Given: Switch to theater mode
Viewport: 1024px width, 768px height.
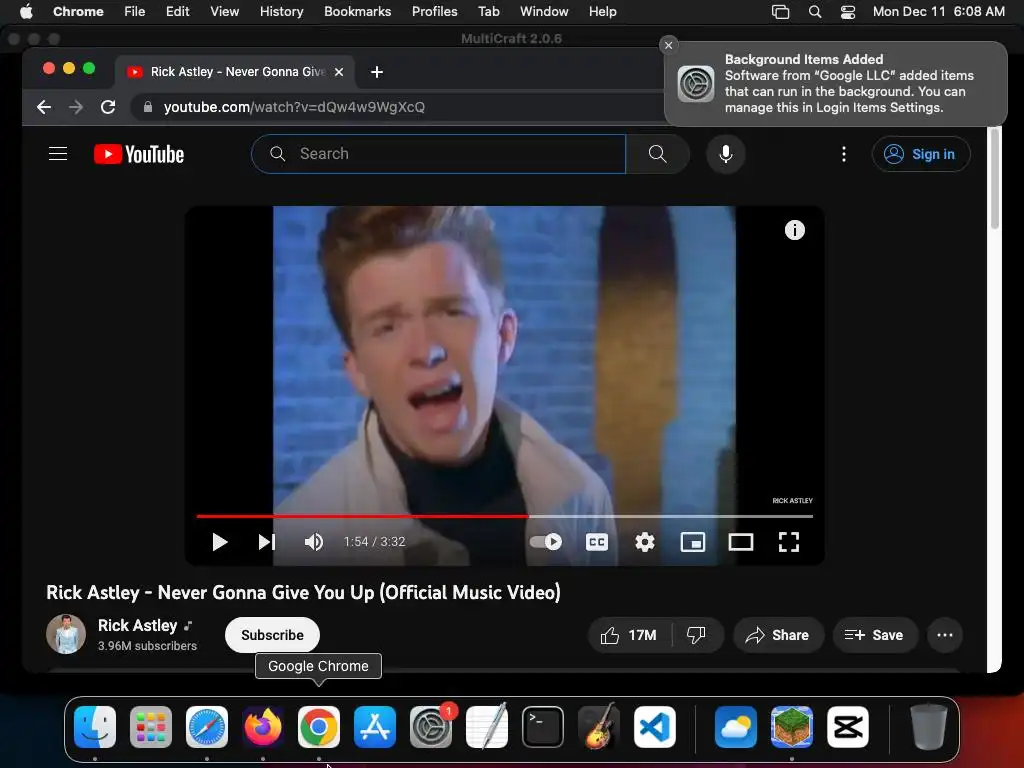Looking at the screenshot, I should [x=741, y=542].
